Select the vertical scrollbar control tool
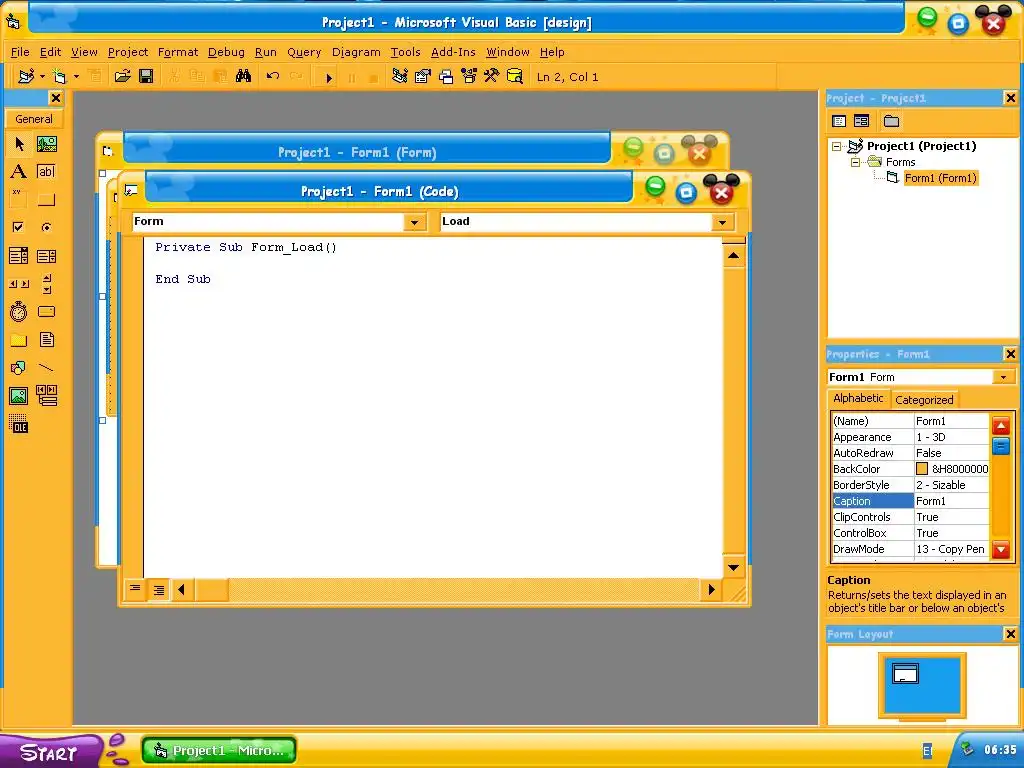Screen dimensions: 1024x768 tap(46, 283)
